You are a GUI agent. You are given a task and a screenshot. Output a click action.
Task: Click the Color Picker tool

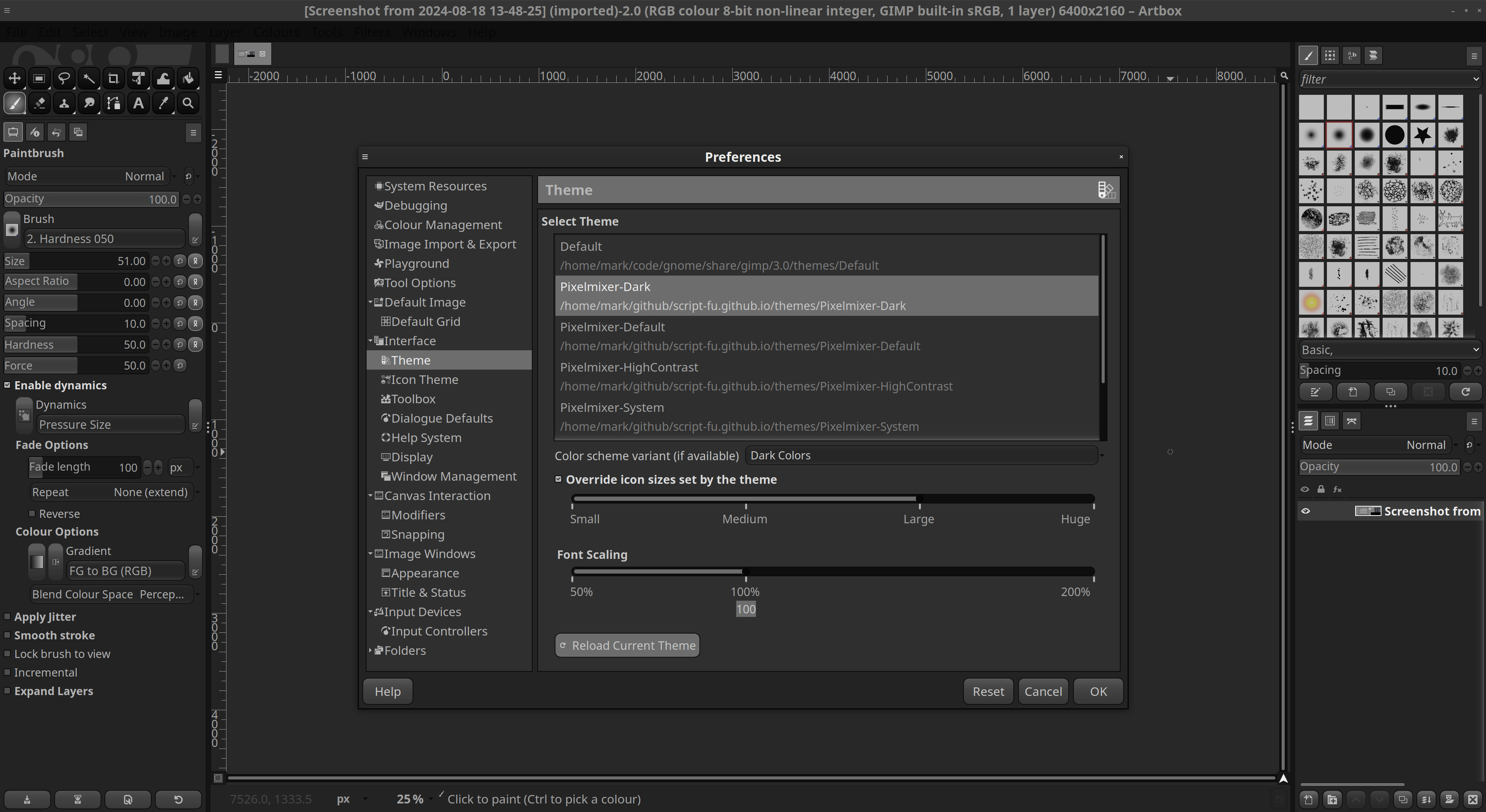pos(162,103)
